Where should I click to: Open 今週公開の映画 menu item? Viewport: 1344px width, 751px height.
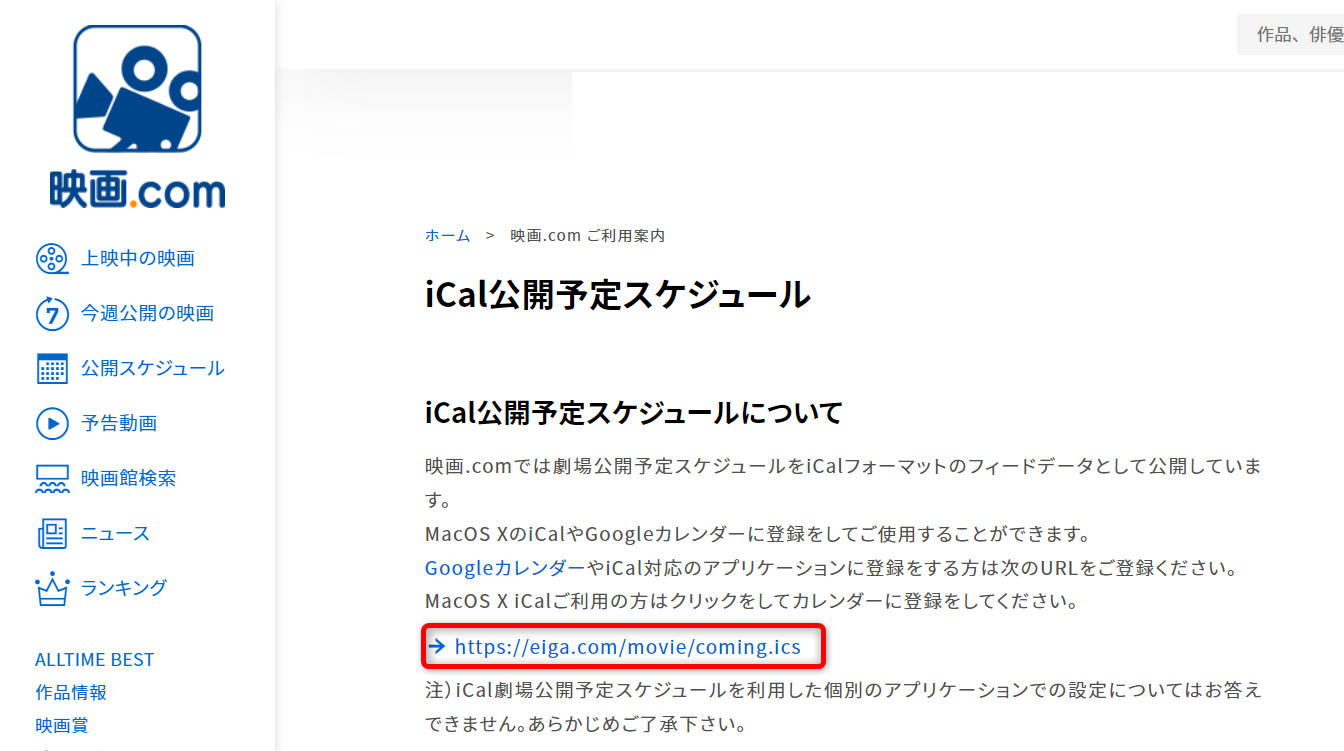click(x=148, y=314)
